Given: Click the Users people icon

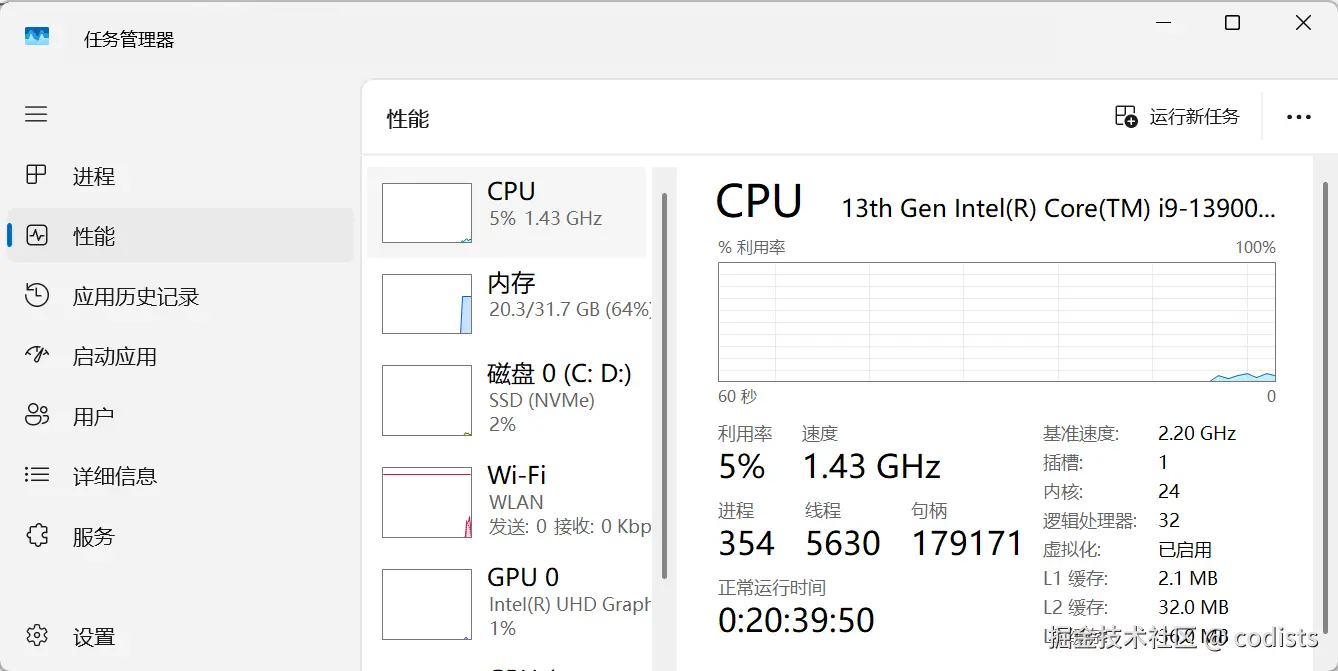Looking at the screenshot, I should tap(37, 416).
